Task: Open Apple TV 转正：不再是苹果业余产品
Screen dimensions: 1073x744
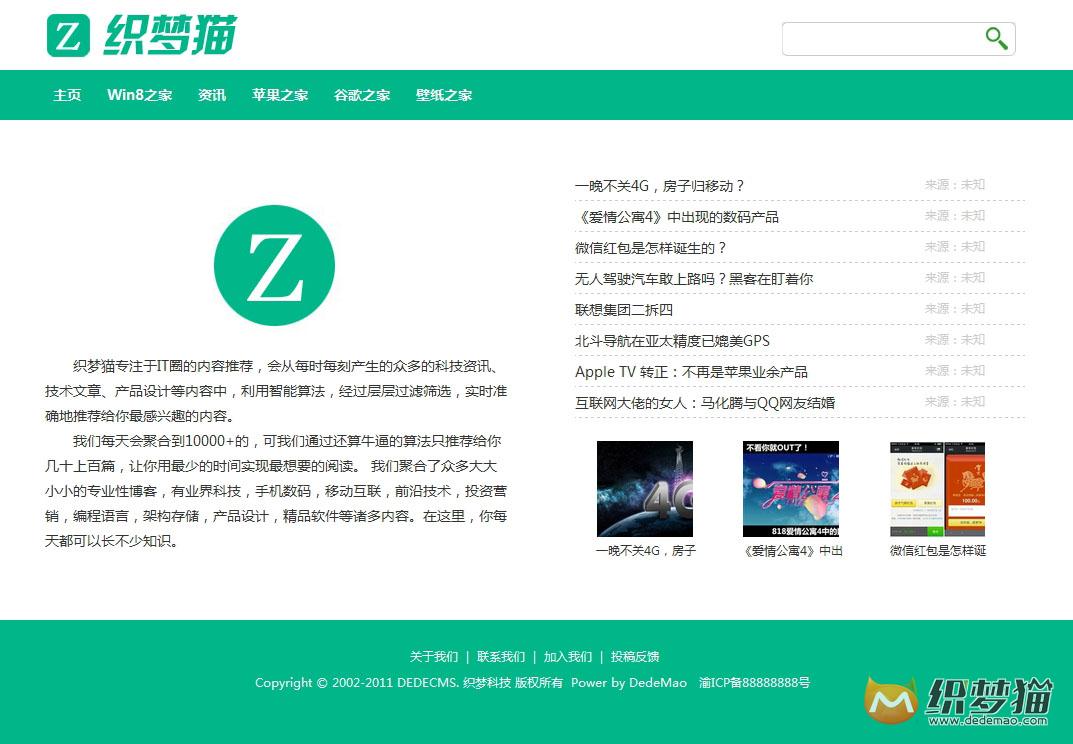Action: (x=691, y=372)
